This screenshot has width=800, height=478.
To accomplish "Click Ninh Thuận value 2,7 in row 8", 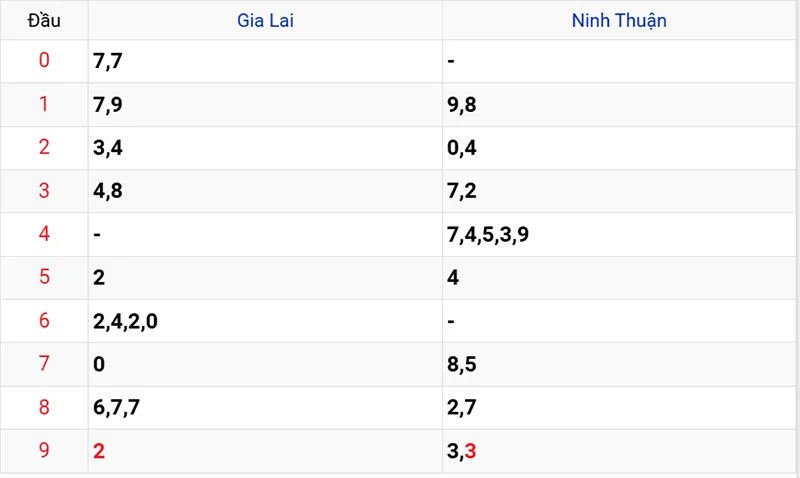I will (x=462, y=408).
